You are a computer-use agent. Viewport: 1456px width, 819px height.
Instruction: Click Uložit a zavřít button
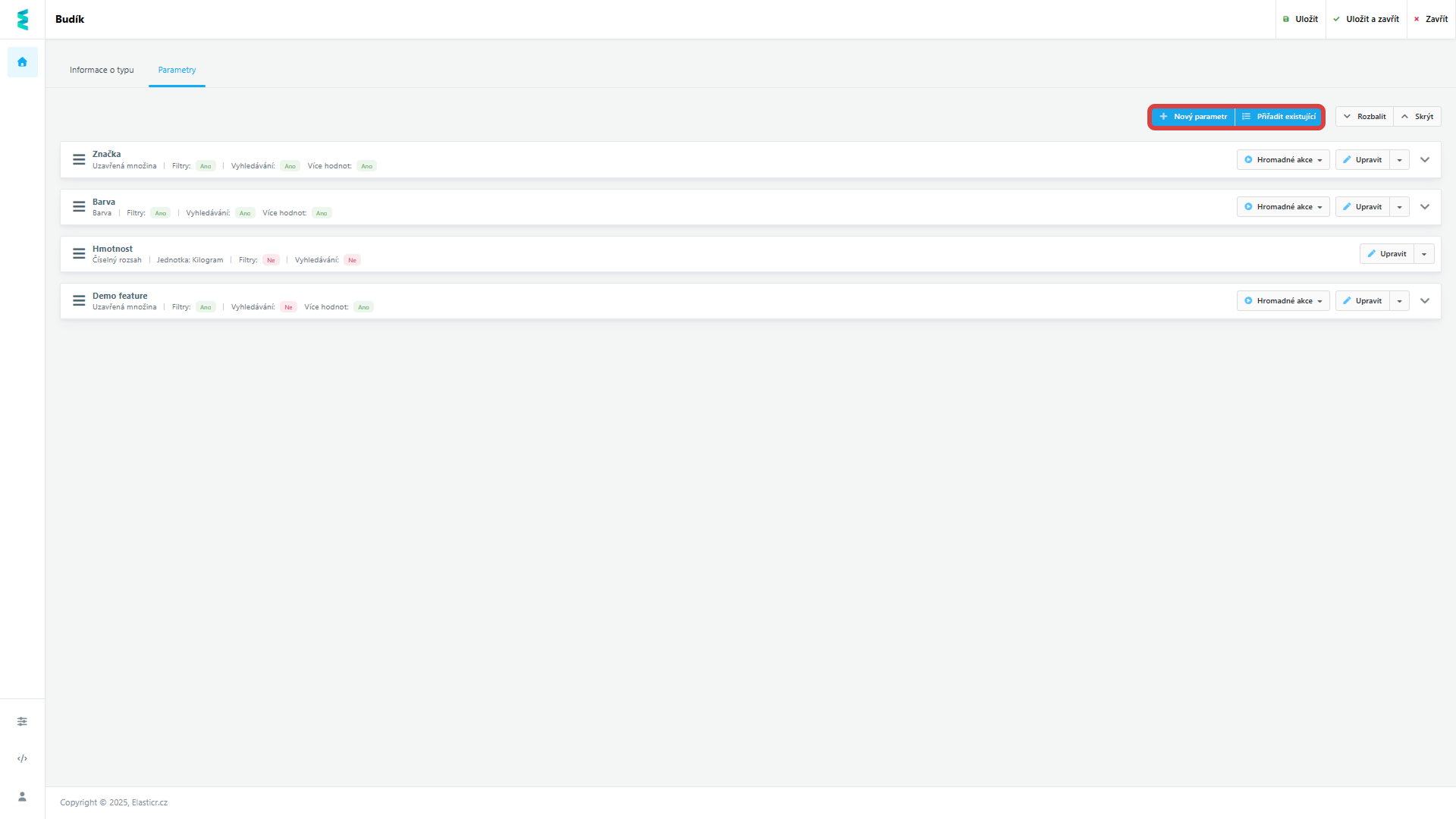point(1366,19)
